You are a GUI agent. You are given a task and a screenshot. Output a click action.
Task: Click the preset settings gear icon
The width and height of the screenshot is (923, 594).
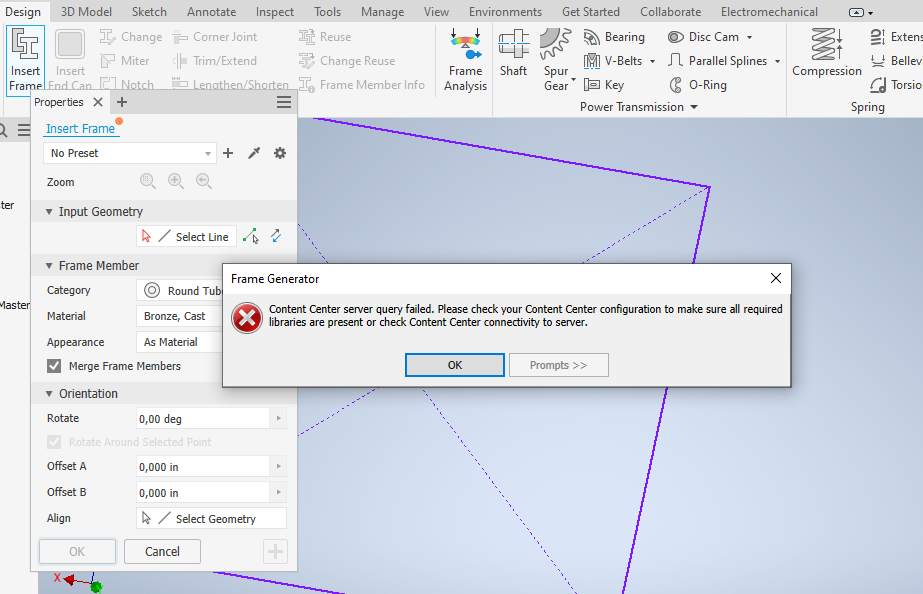[x=280, y=153]
